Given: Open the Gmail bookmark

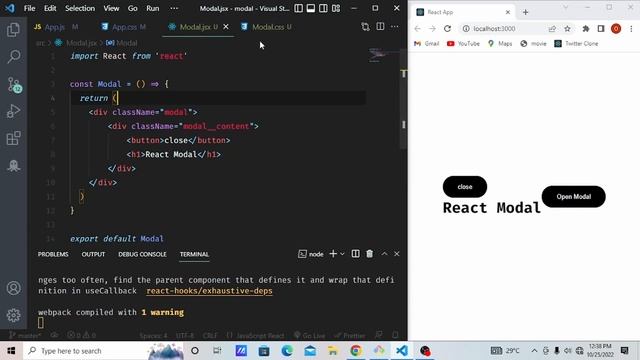Looking at the screenshot, I should click(x=427, y=44).
